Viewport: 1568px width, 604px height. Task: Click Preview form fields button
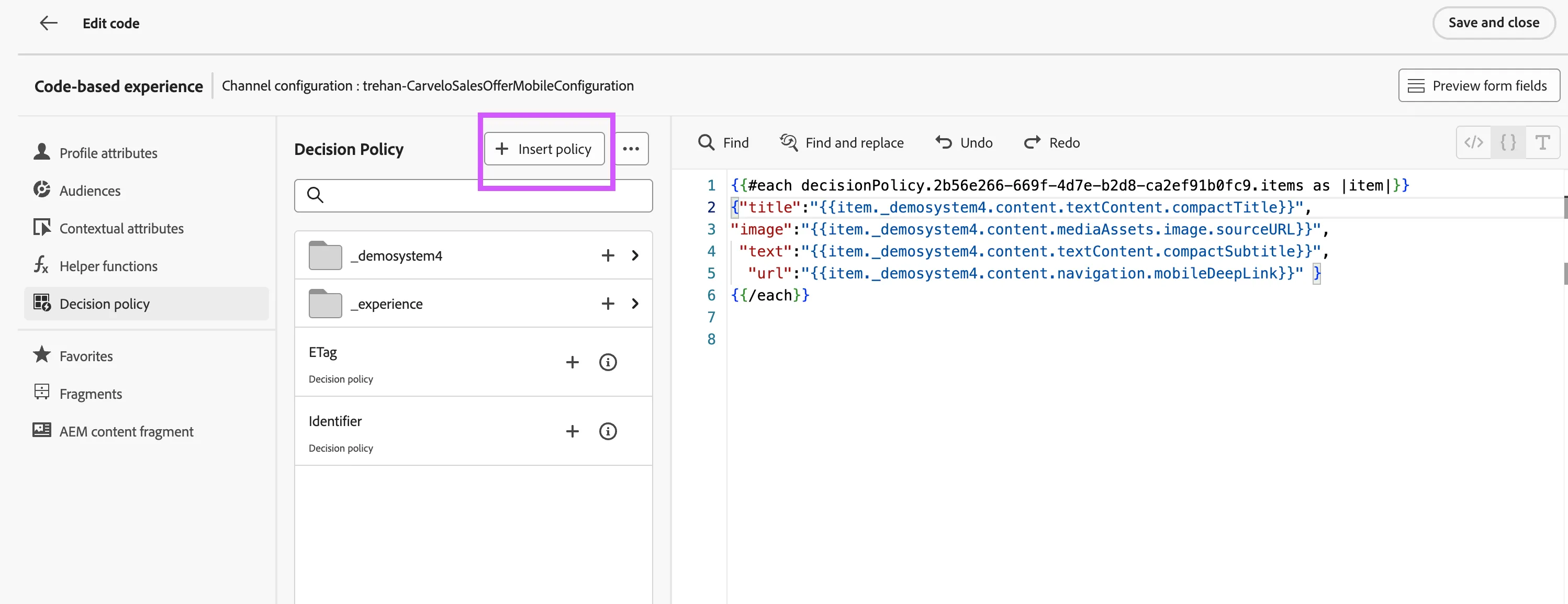[x=1479, y=85]
